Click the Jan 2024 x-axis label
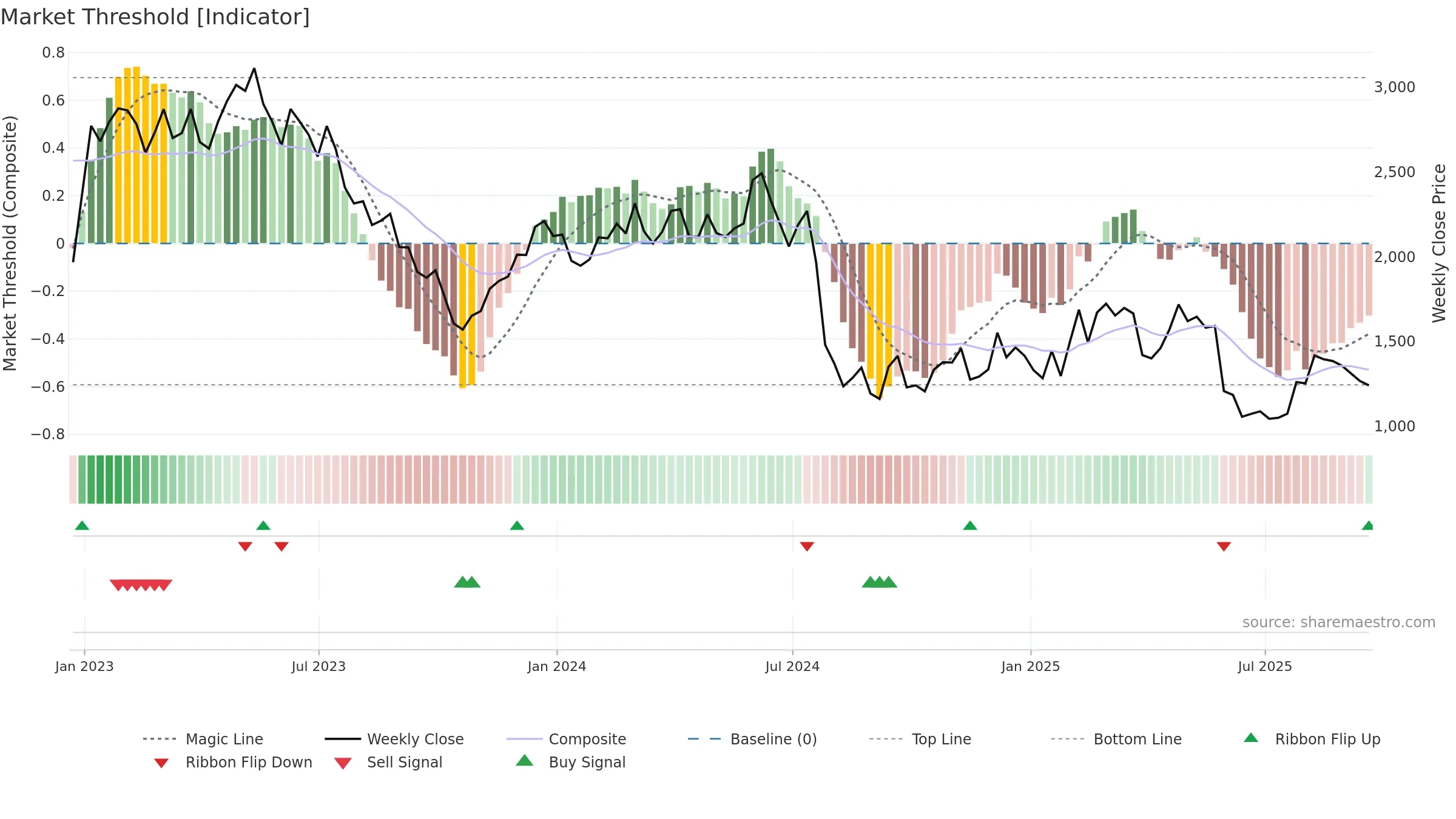Viewport: 1456px width, 819px height. pos(557,667)
